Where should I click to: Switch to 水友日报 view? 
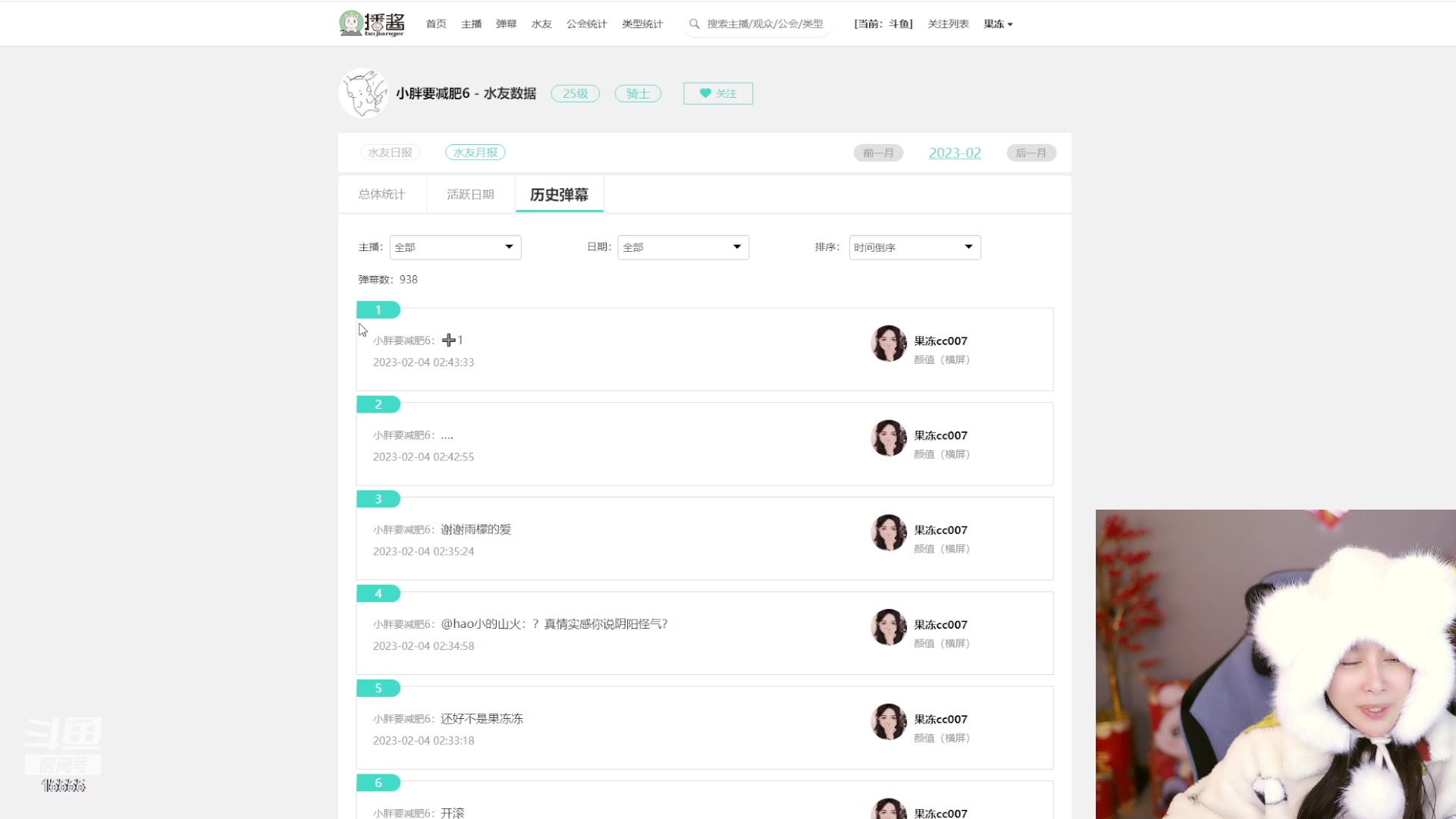(390, 152)
